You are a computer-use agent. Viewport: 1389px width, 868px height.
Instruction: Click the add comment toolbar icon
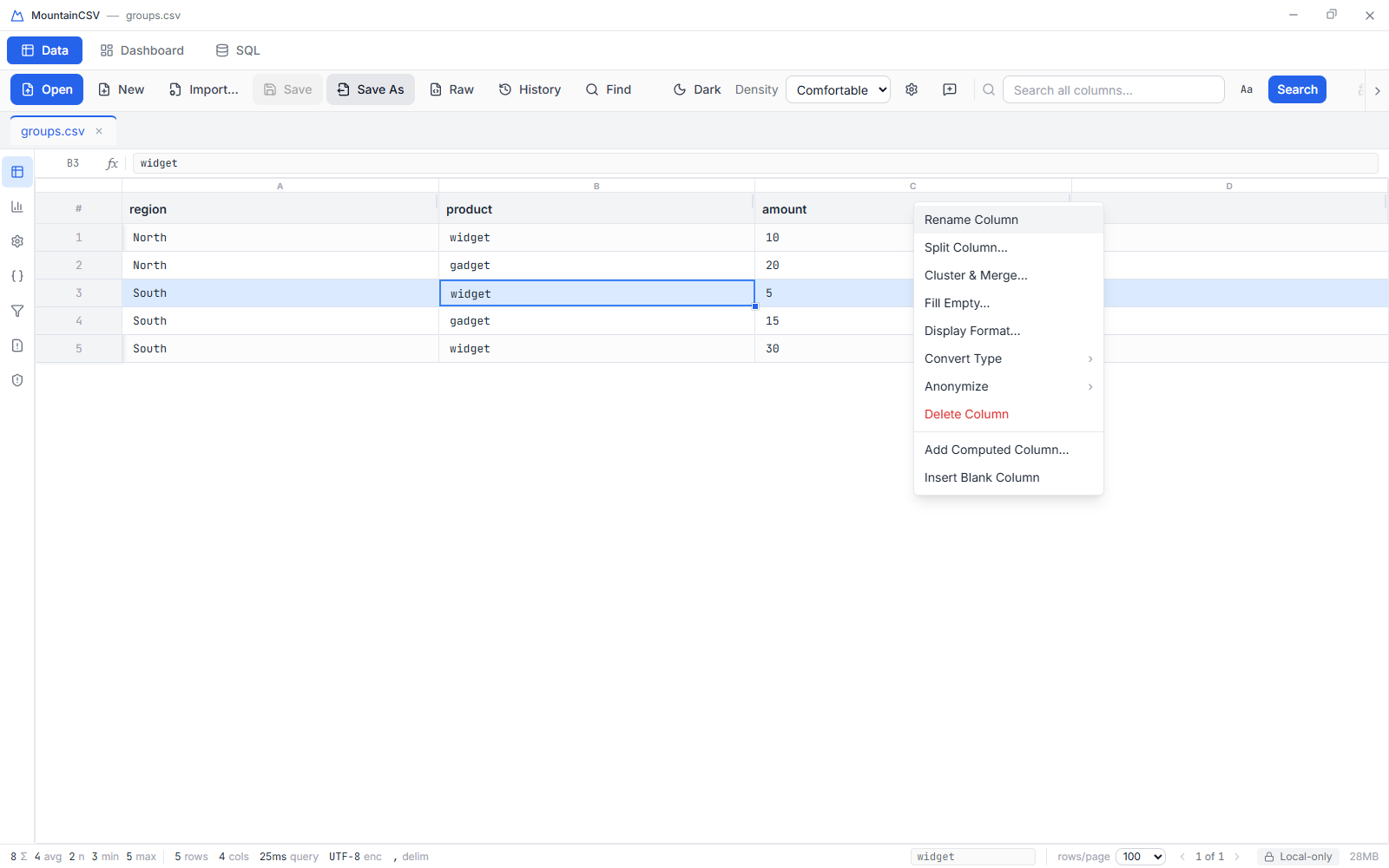pyautogui.click(x=950, y=89)
